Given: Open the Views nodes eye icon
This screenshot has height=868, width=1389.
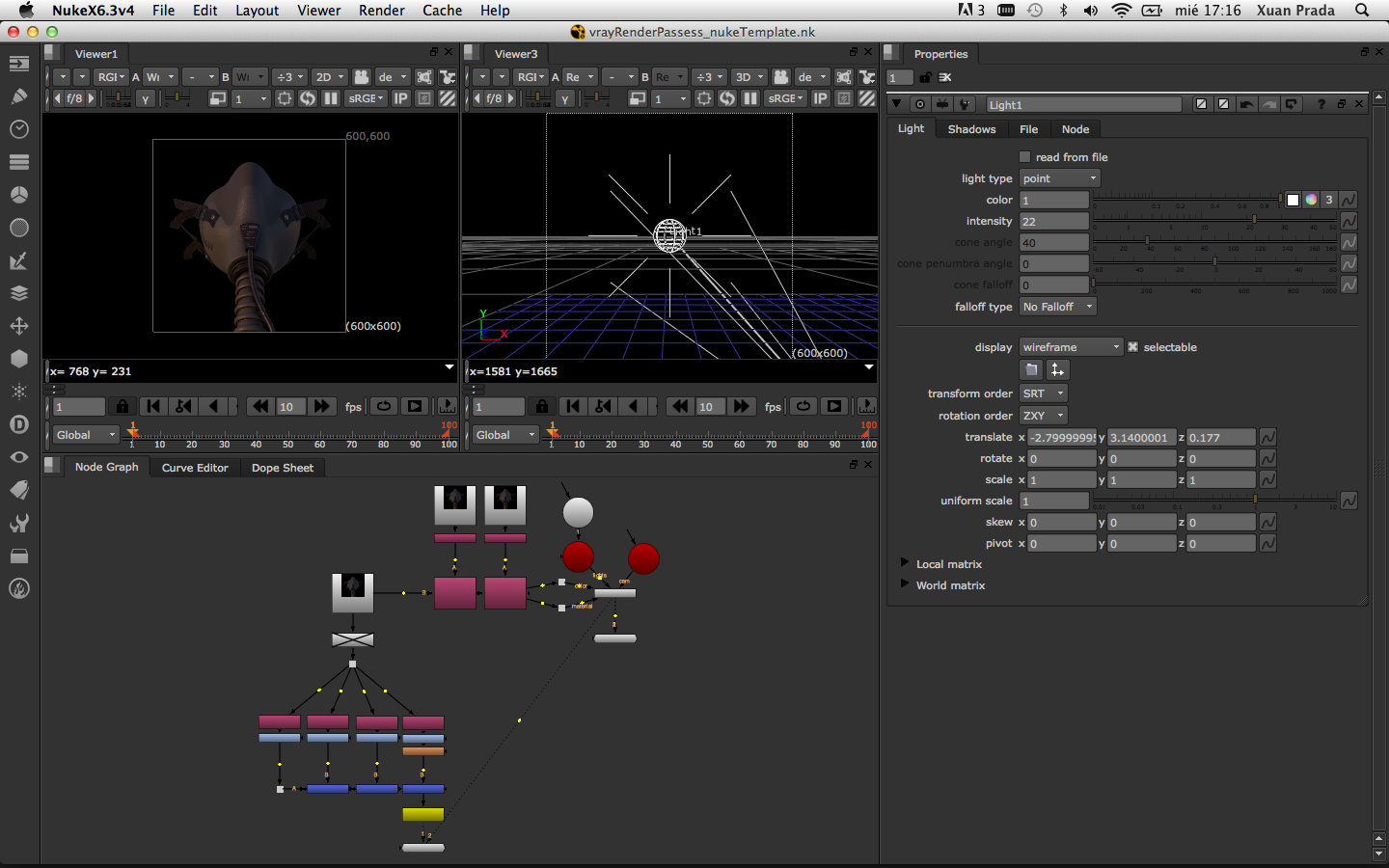Looking at the screenshot, I should click(x=18, y=457).
